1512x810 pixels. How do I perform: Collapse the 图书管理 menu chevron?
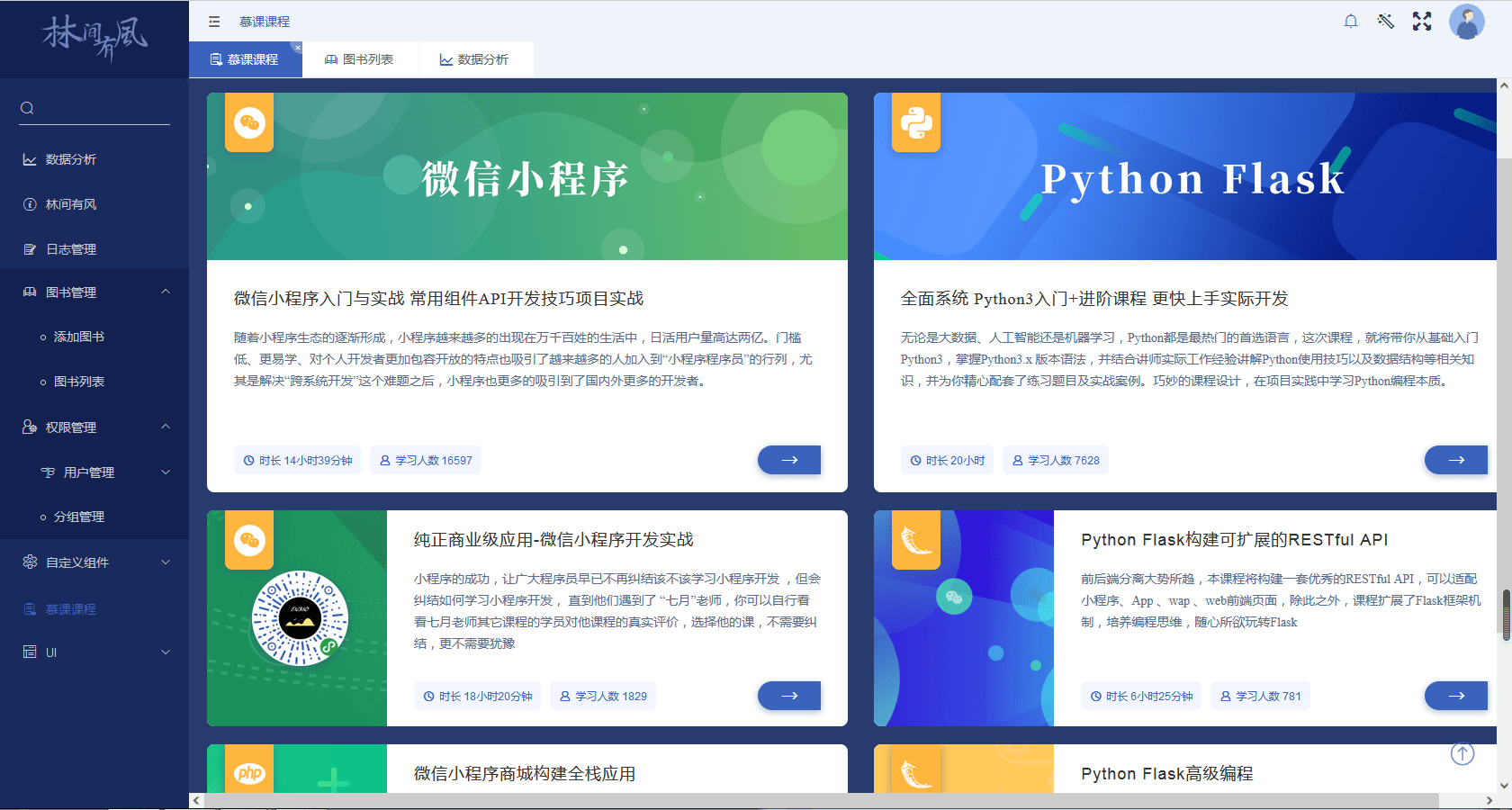pyautogui.click(x=166, y=292)
